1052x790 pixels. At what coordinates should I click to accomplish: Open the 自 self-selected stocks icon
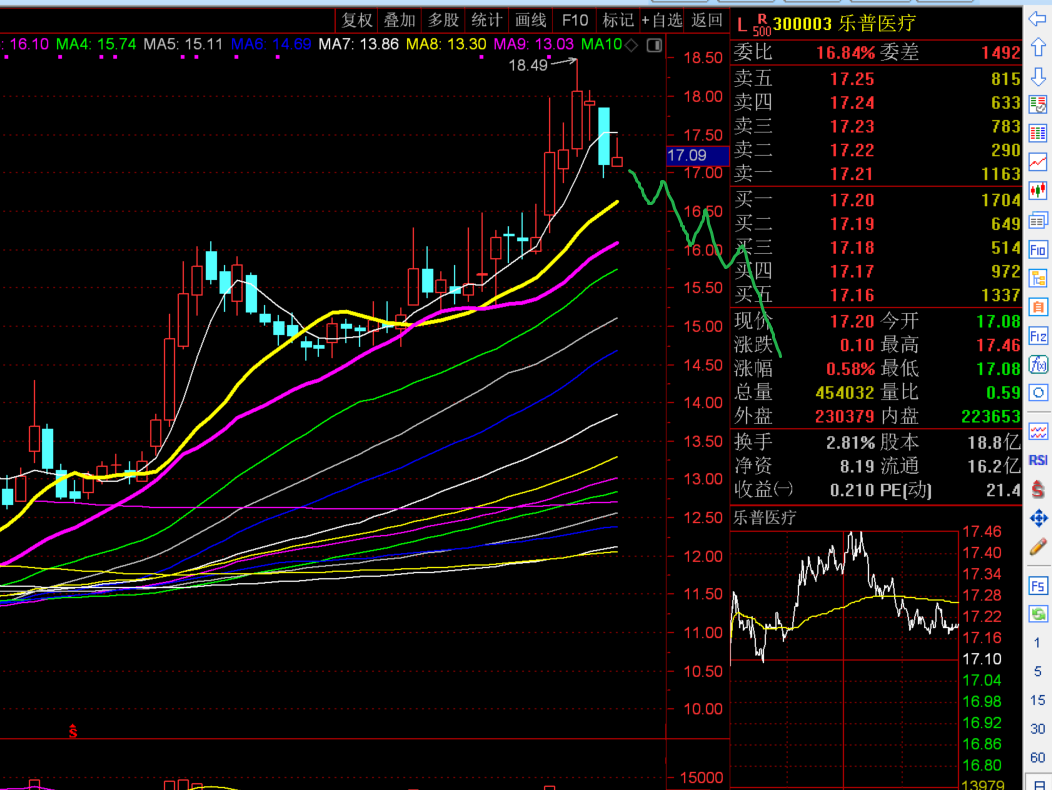pyautogui.click(x=1037, y=307)
